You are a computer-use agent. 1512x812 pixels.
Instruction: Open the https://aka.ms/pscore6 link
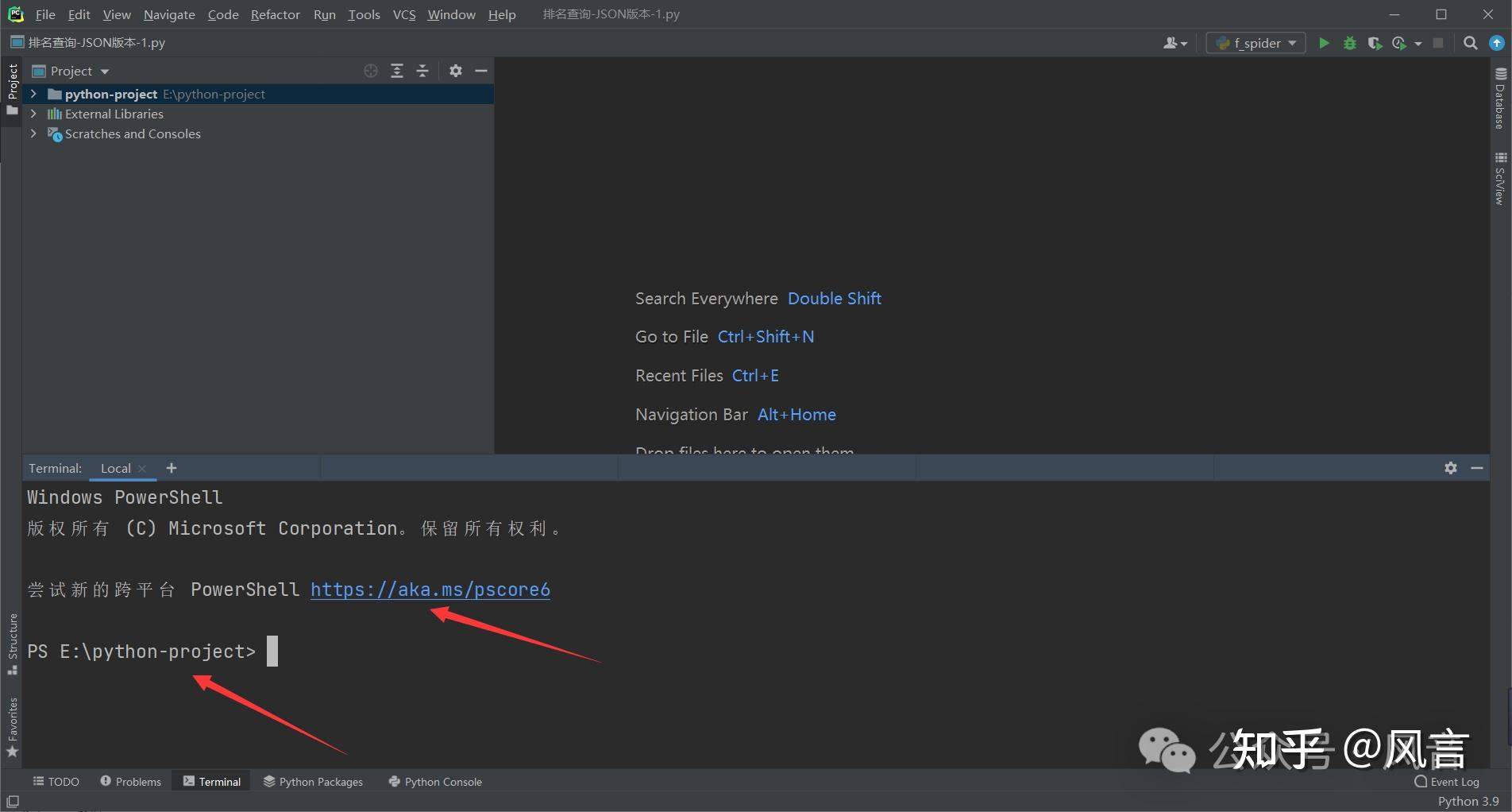pyautogui.click(x=430, y=590)
